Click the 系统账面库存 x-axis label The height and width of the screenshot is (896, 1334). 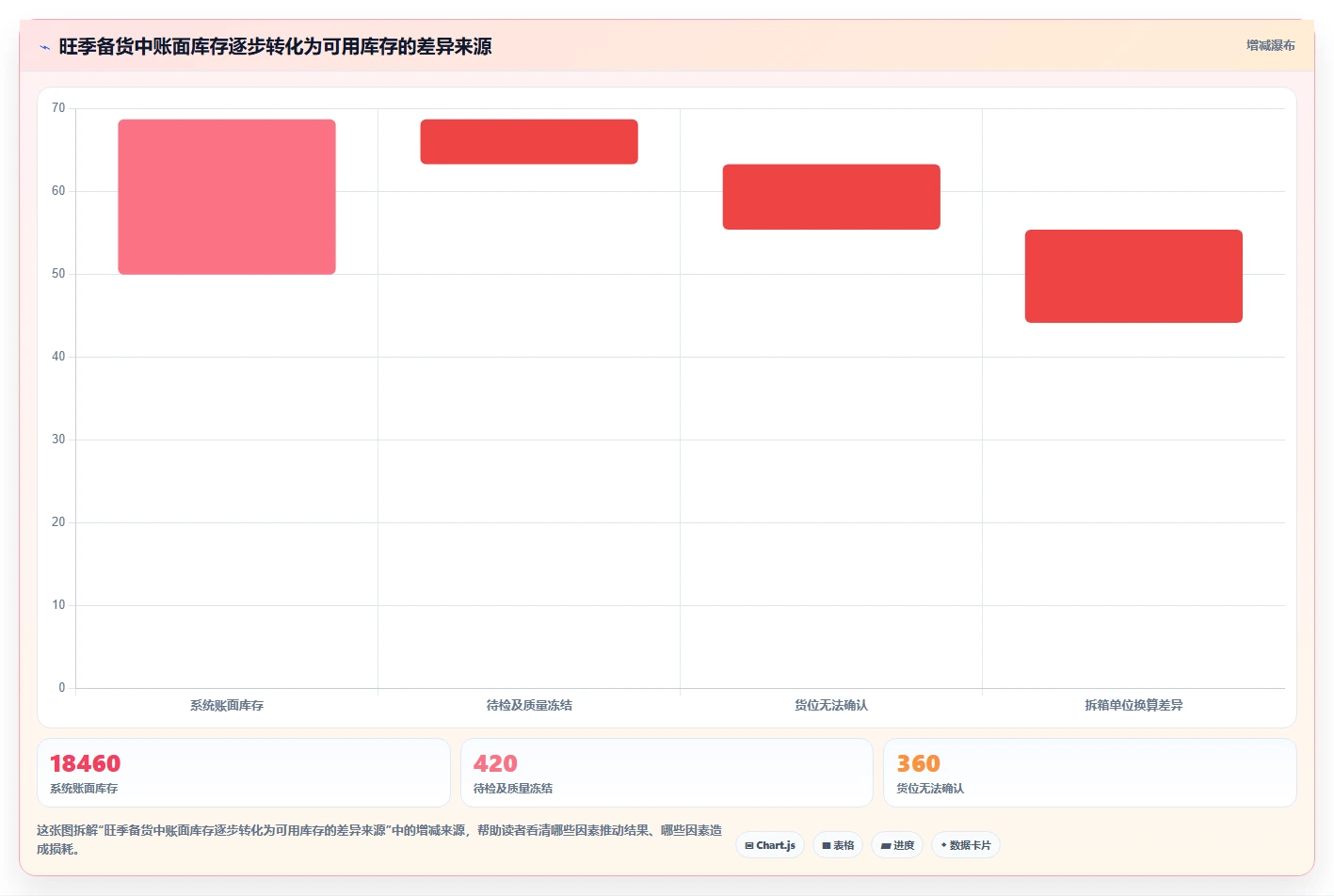point(227,705)
